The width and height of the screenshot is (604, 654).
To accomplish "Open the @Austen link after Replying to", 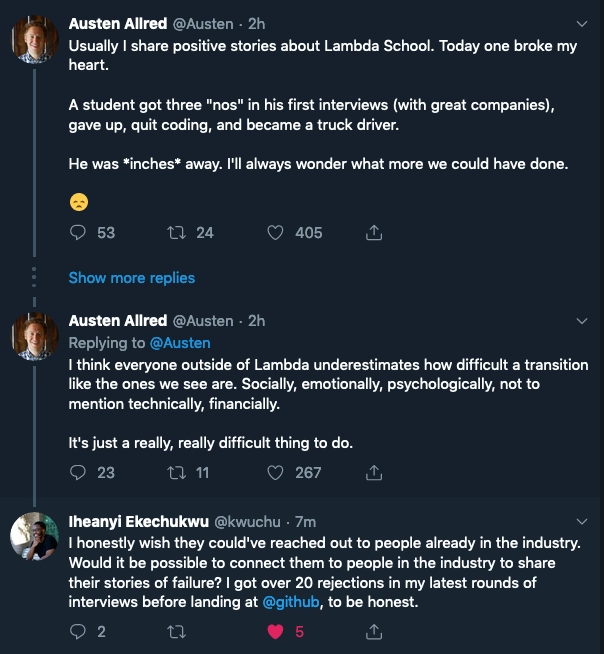I will [180, 343].
